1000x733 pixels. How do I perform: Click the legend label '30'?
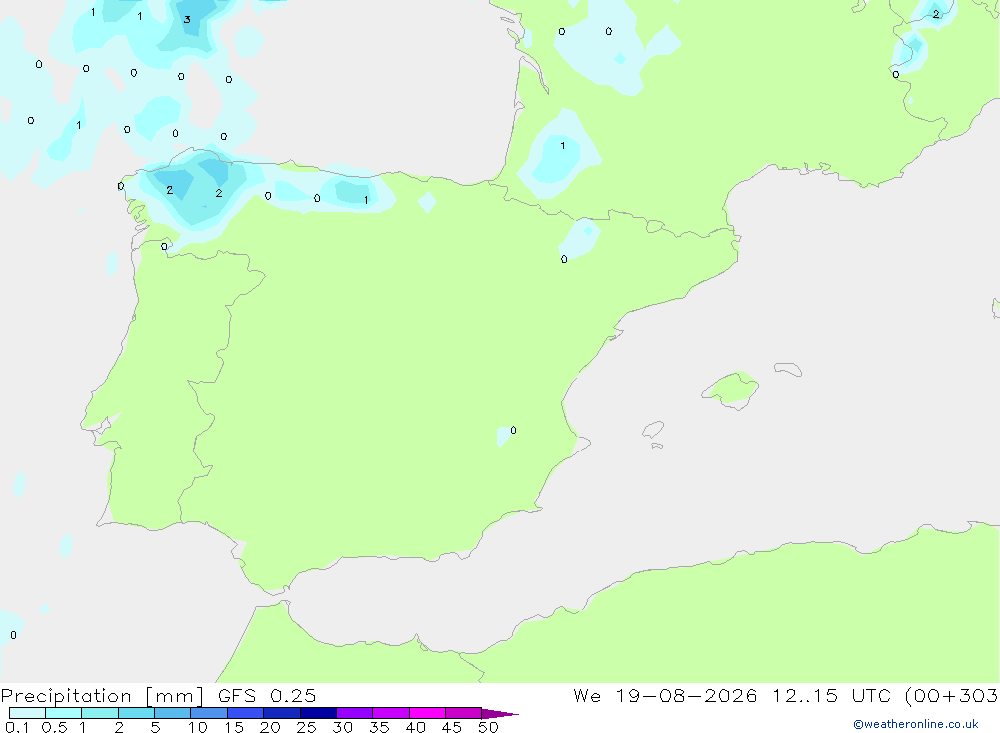pos(342,727)
